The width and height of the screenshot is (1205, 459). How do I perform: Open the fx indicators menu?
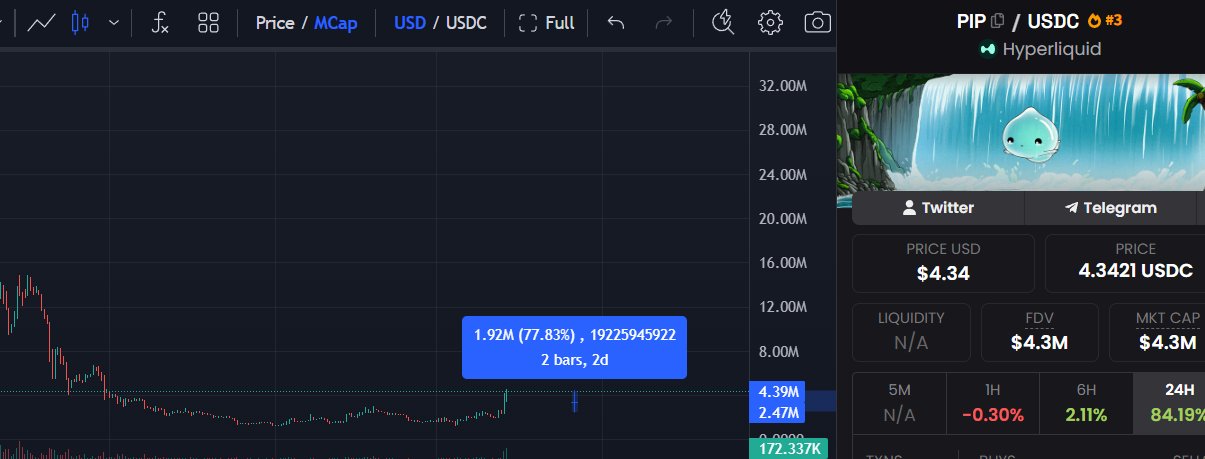pyautogui.click(x=160, y=22)
